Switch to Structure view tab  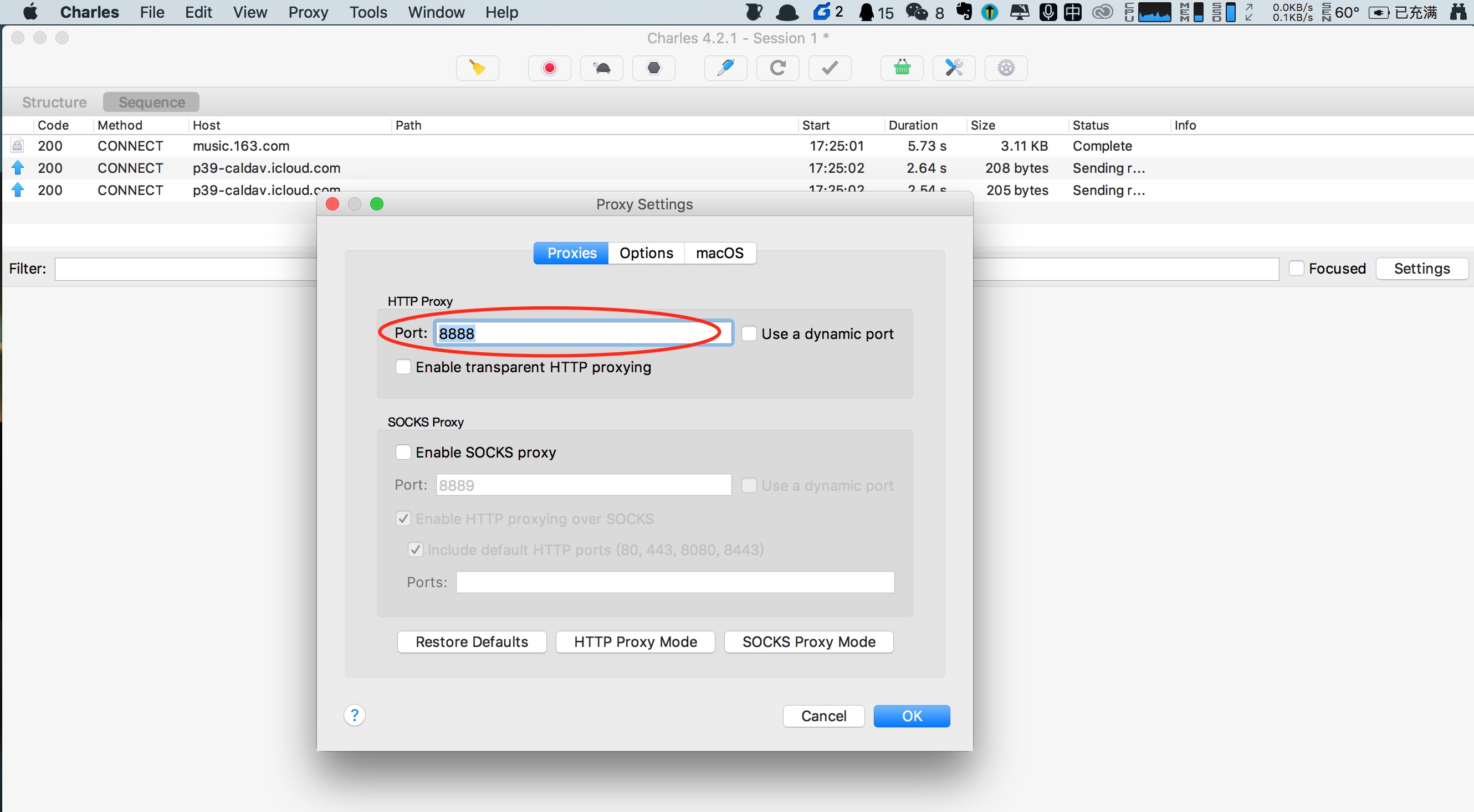(54, 102)
